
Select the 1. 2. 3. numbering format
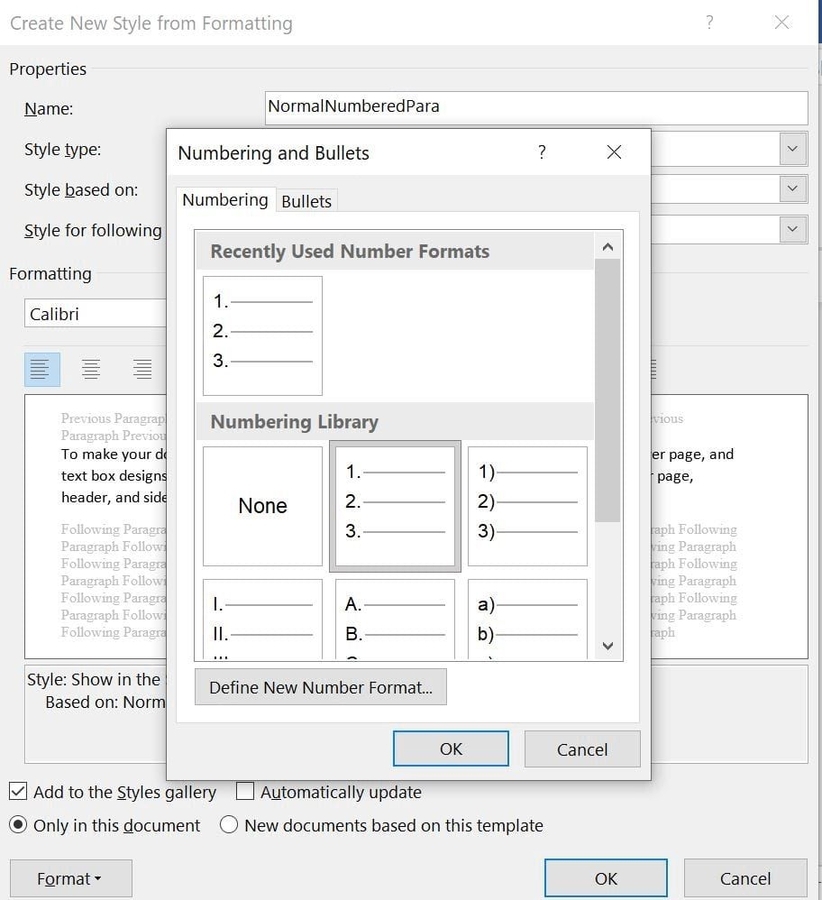(394, 505)
